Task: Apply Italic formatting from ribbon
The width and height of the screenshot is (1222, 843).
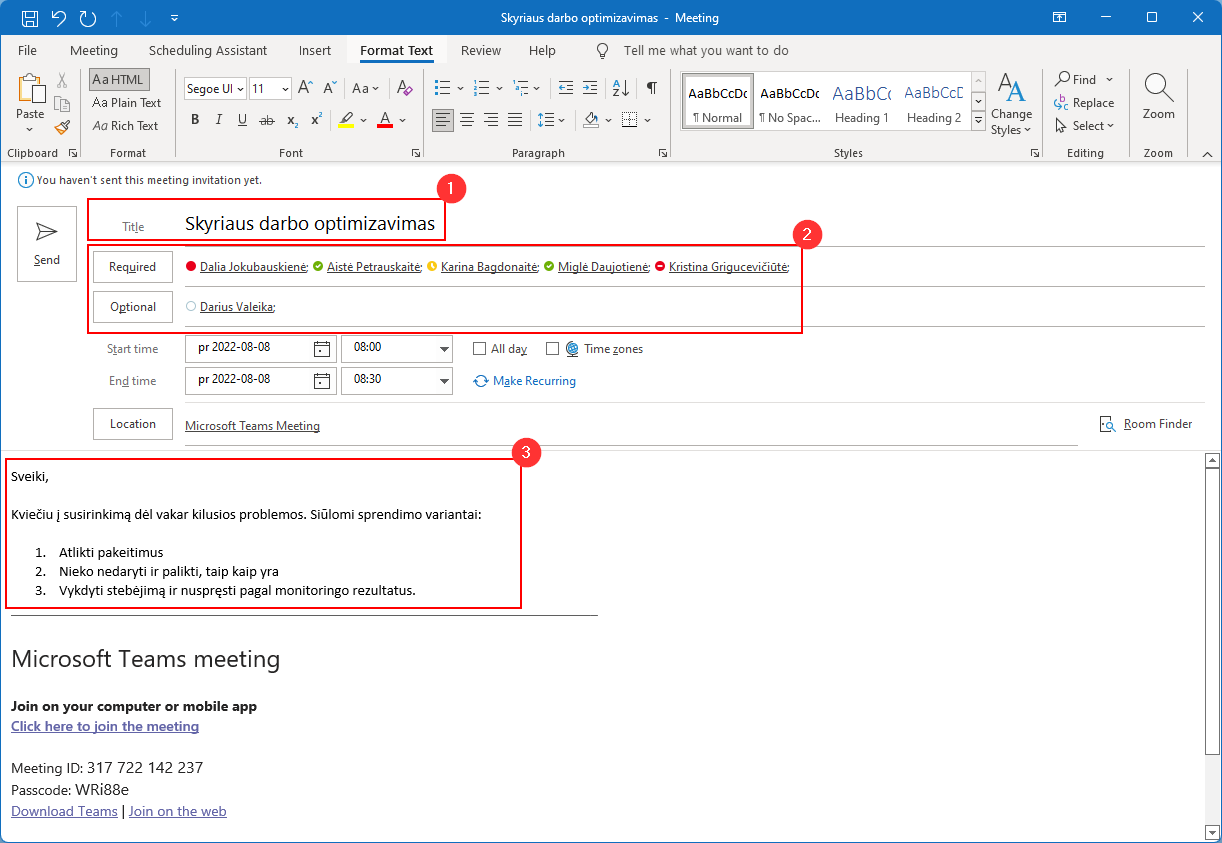Action: point(219,120)
